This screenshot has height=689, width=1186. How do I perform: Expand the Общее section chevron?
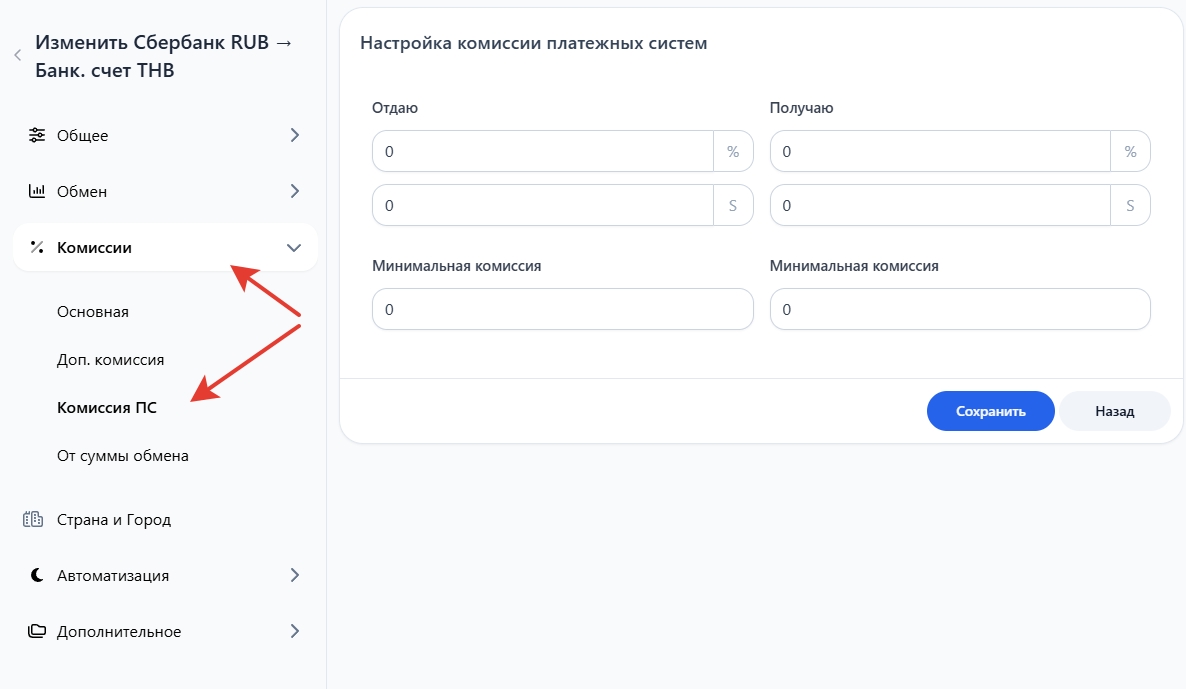[294, 135]
